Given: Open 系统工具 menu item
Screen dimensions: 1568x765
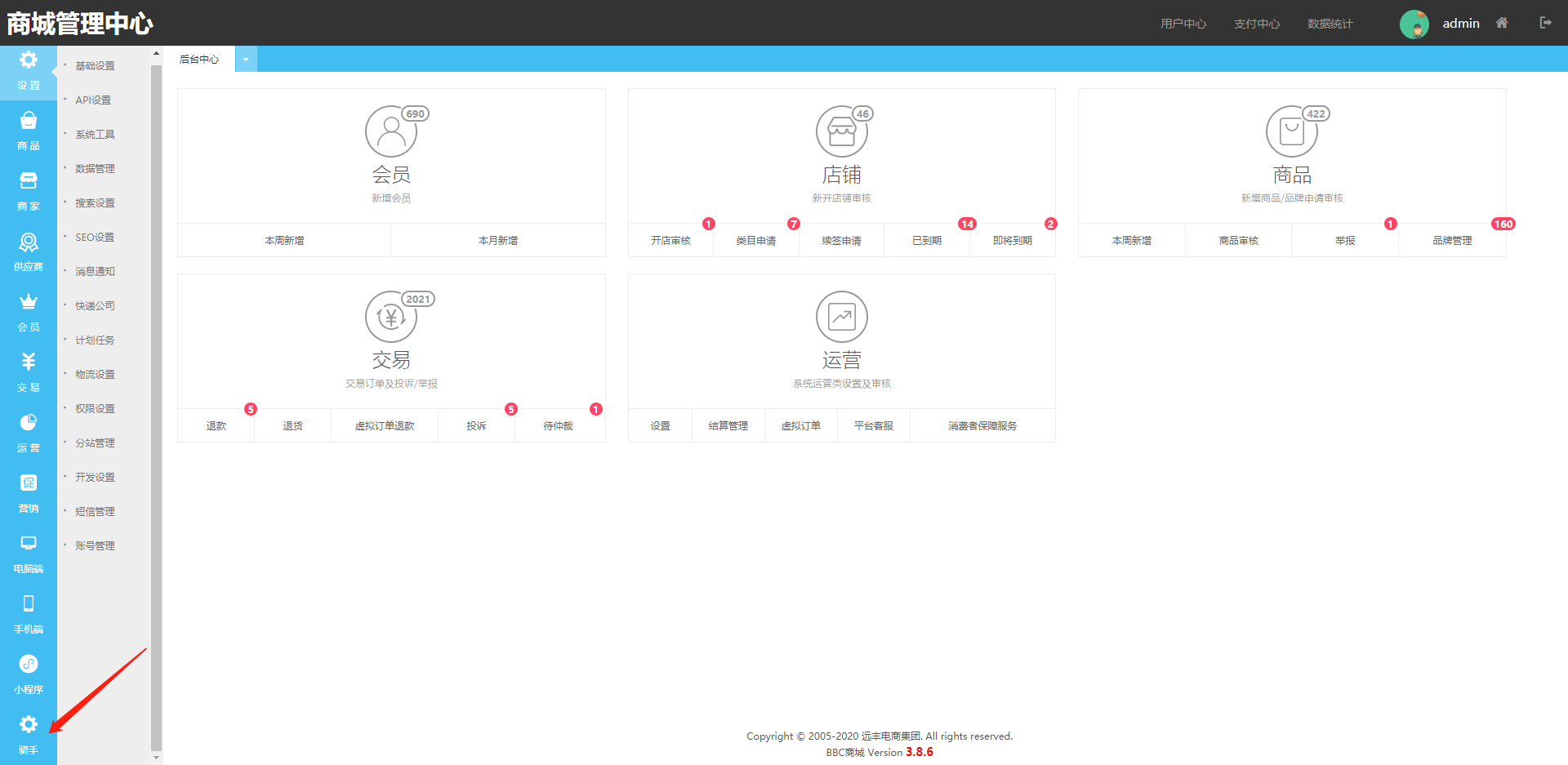Looking at the screenshot, I should pos(96,135).
